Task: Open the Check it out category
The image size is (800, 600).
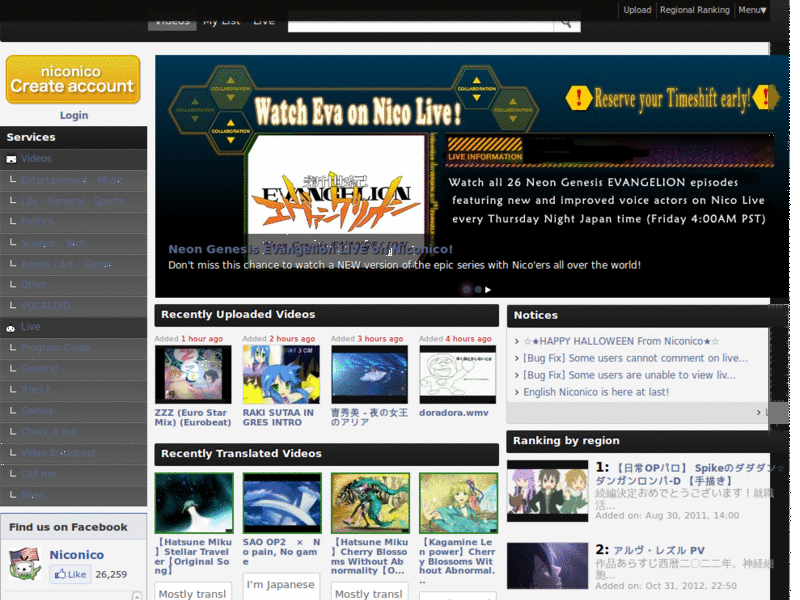Action: pyautogui.click(x=49, y=432)
